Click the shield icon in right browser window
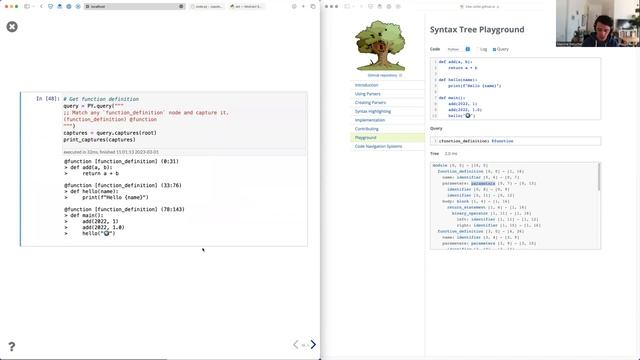This screenshot has height=360, width=640. [371, 7]
